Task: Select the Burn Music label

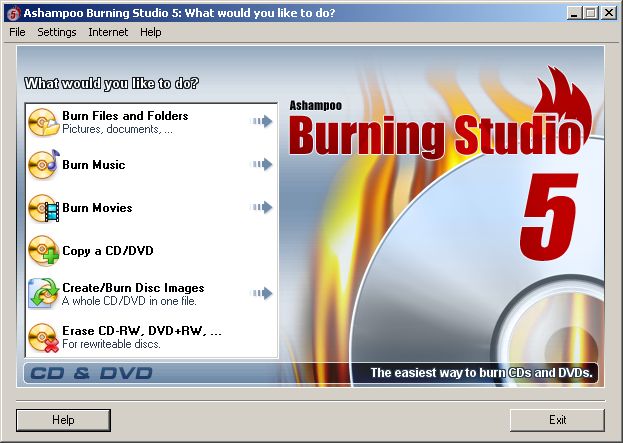Action: 94,164
